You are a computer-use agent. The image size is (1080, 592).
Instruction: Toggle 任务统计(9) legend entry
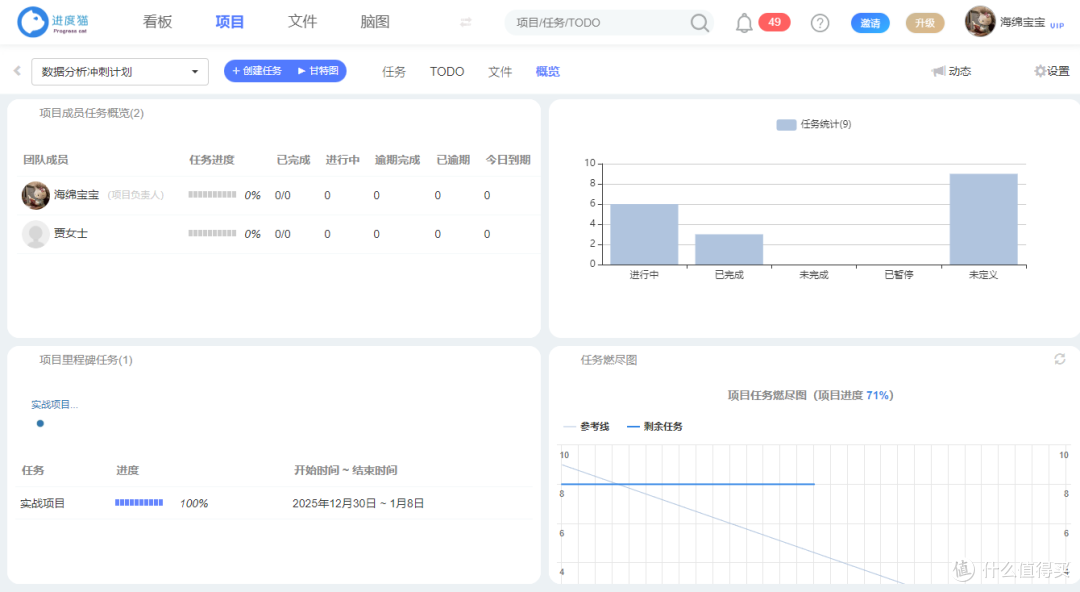point(813,124)
